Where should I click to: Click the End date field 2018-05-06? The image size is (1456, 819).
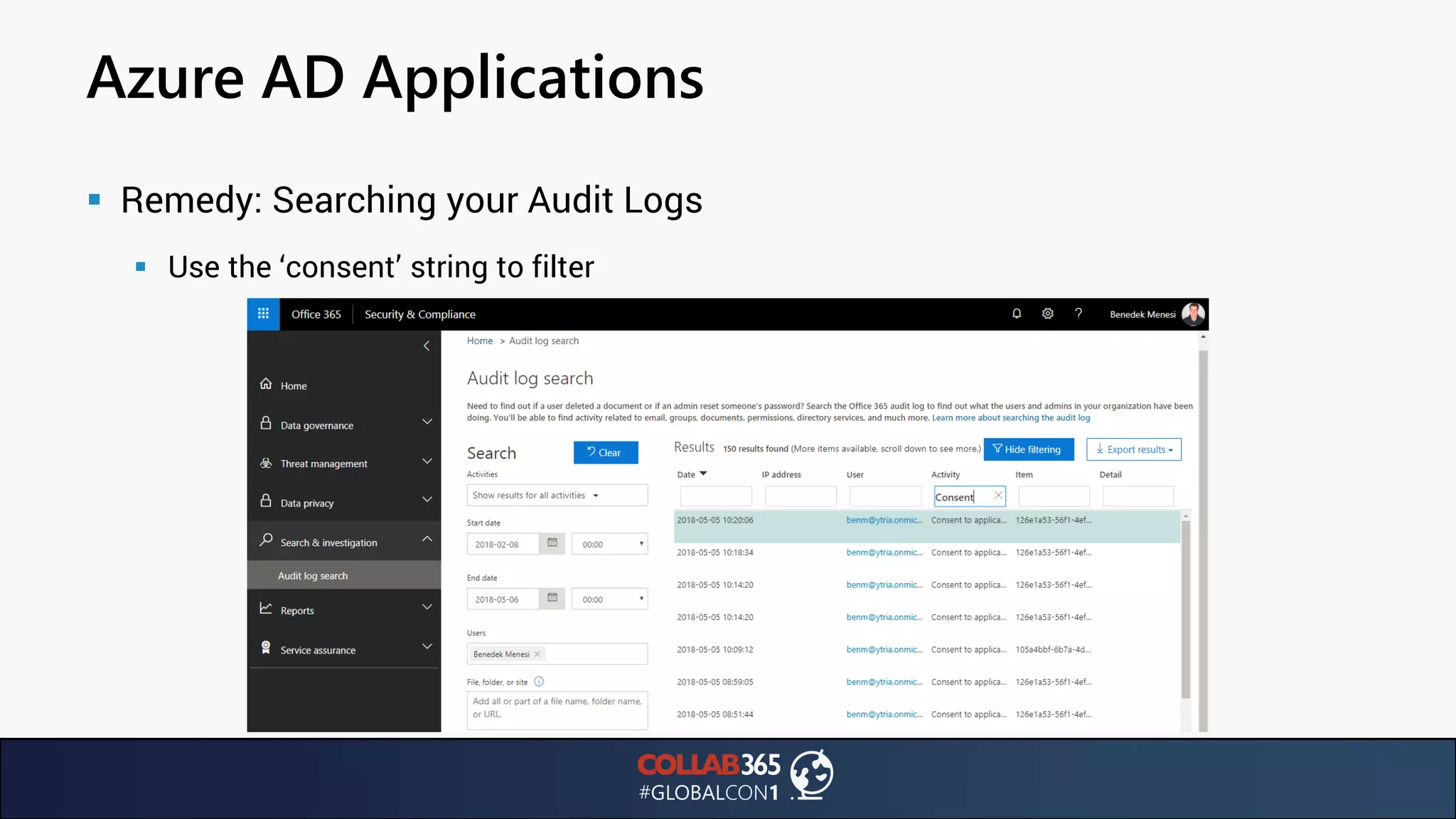(503, 599)
